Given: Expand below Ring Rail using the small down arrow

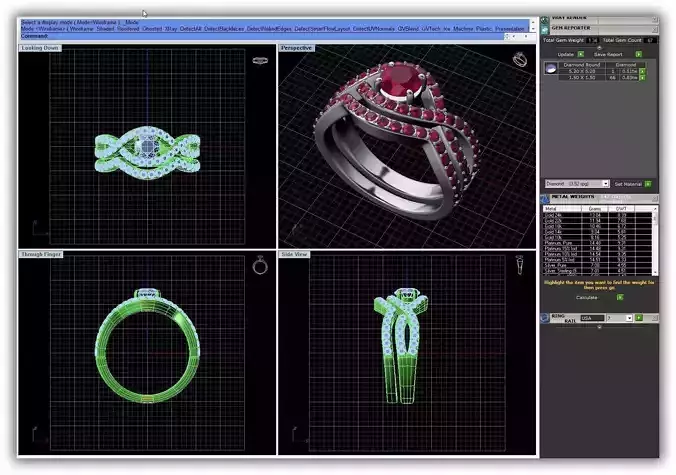Looking at the screenshot, I should pos(599,327).
